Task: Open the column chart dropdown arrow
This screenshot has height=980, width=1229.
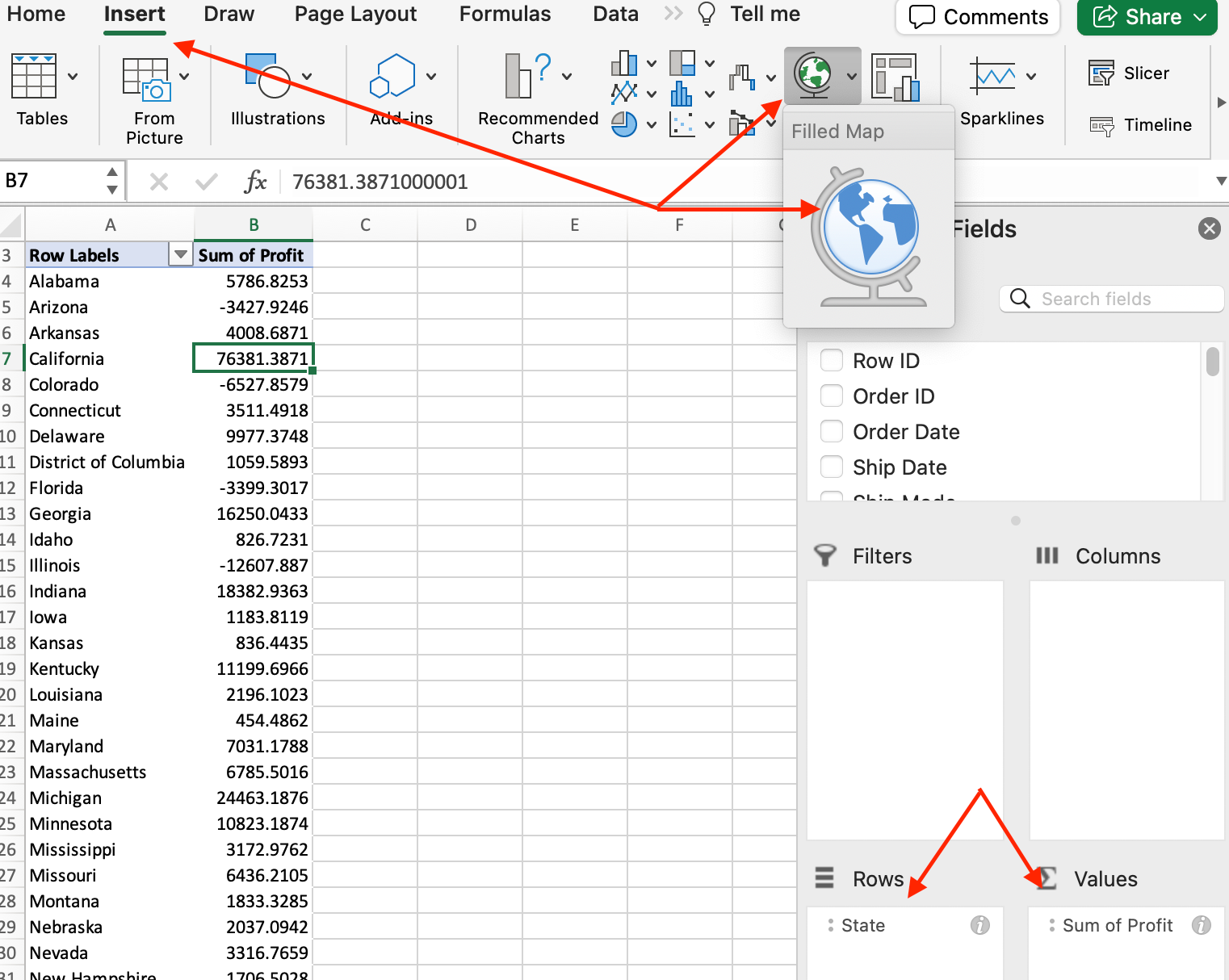Action: (x=652, y=63)
